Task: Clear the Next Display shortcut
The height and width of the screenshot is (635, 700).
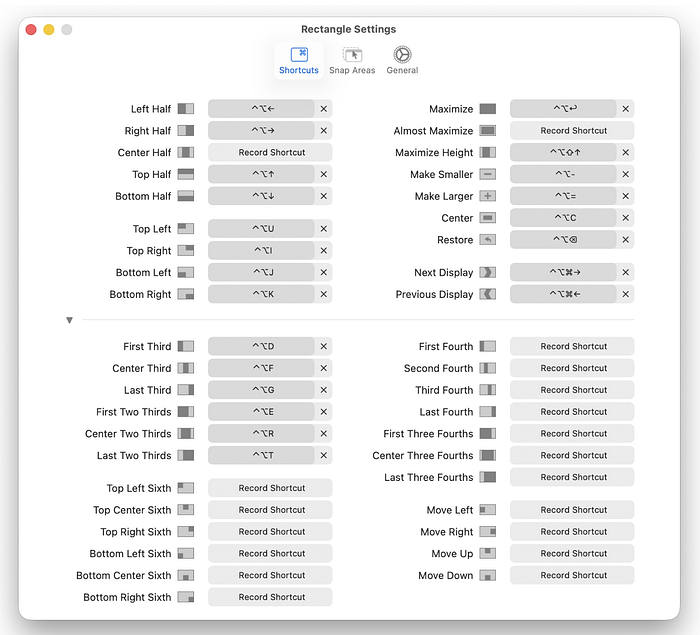Action: pyautogui.click(x=625, y=272)
